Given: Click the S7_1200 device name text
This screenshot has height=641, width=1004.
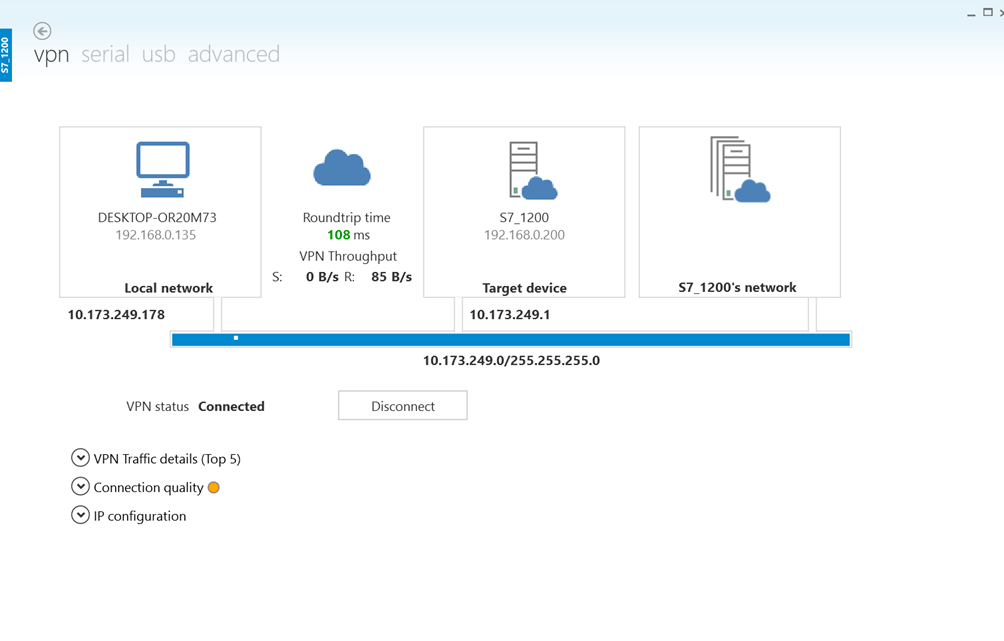Looking at the screenshot, I should (x=524, y=218).
